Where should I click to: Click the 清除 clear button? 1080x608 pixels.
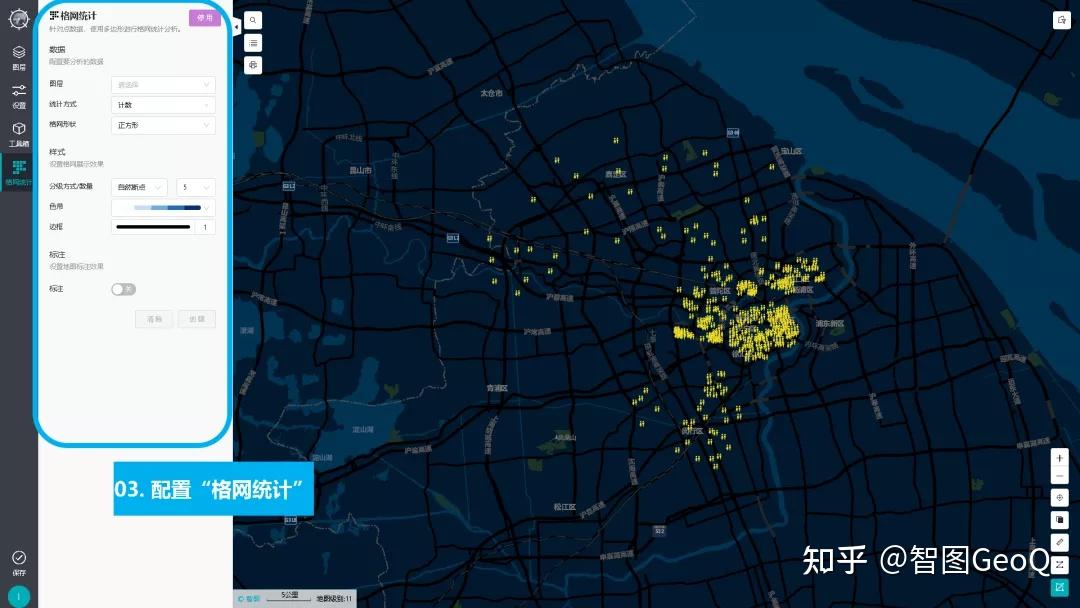coord(154,319)
